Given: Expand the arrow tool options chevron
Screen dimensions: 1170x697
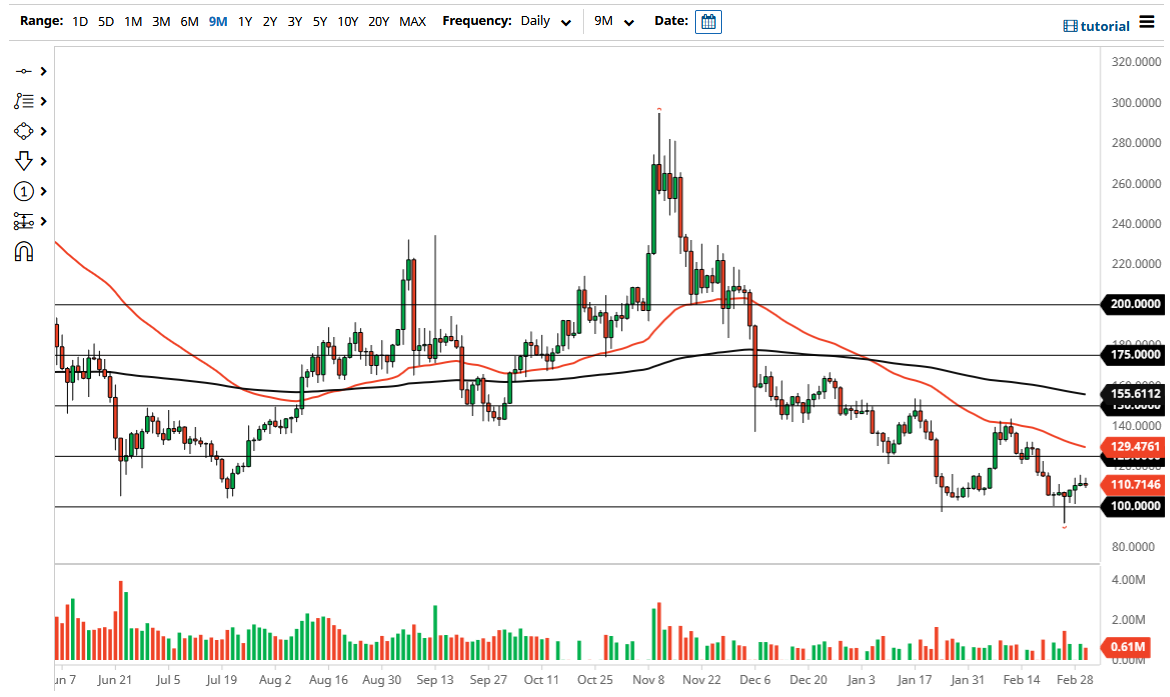Looking at the screenshot, I should click(x=41, y=160).
